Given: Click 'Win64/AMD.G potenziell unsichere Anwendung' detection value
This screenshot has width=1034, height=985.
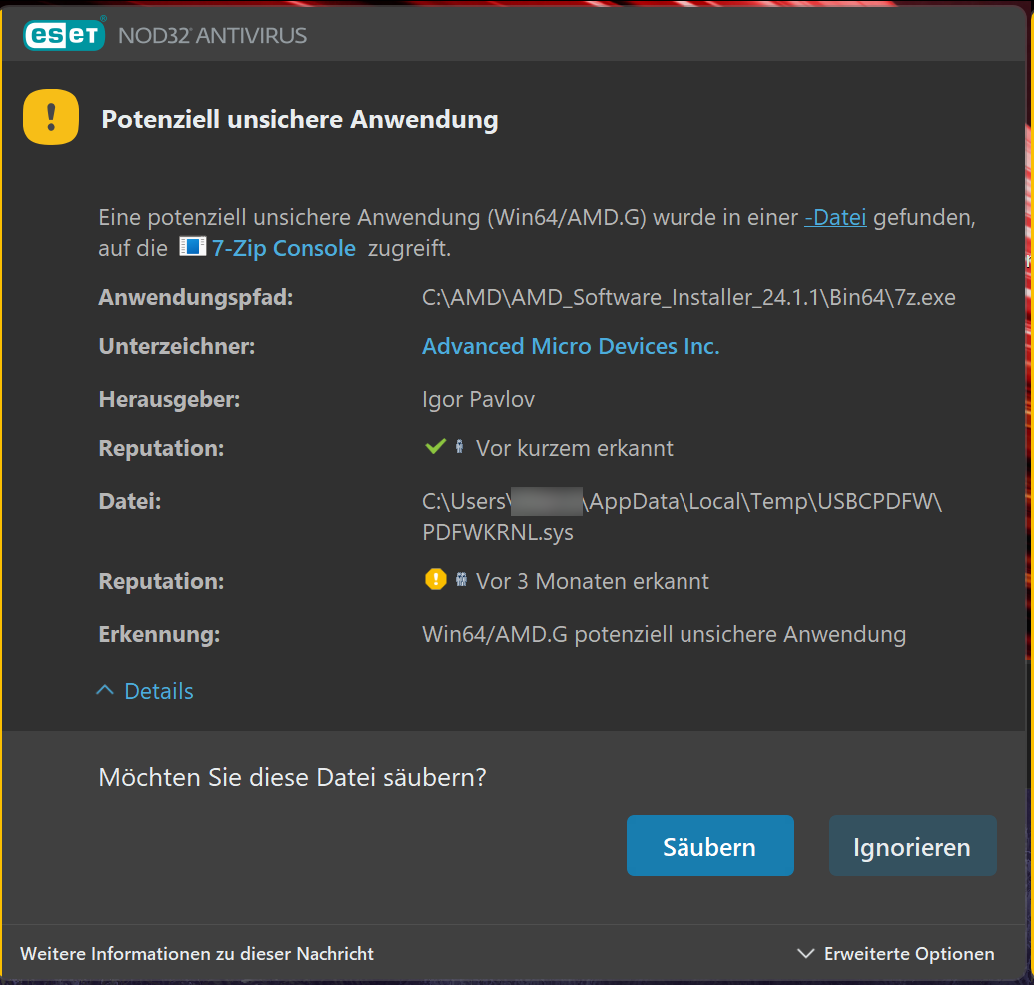Looking at the screenshot, I should tap(664, 634).
